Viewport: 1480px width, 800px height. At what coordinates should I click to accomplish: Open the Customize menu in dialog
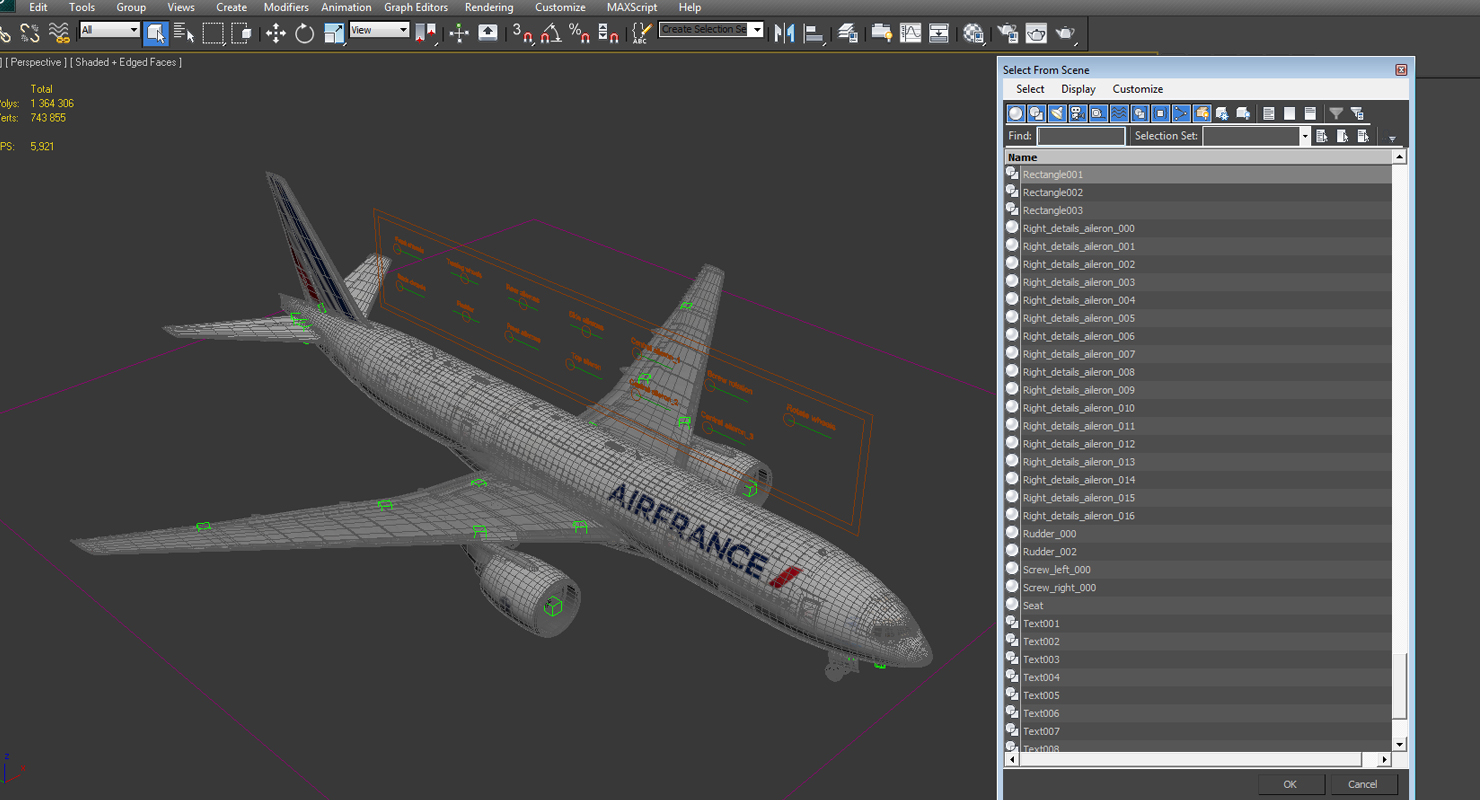tap(1138, 89)
